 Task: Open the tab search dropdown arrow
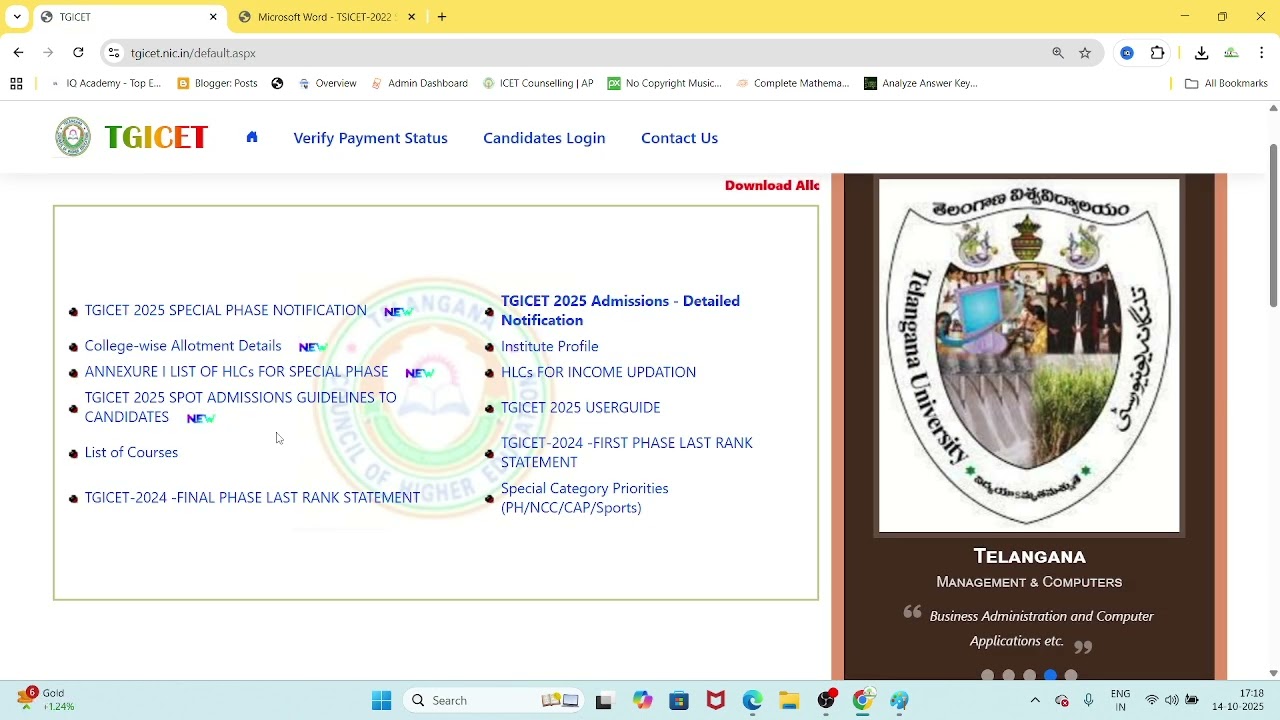(x=17, y=16)
